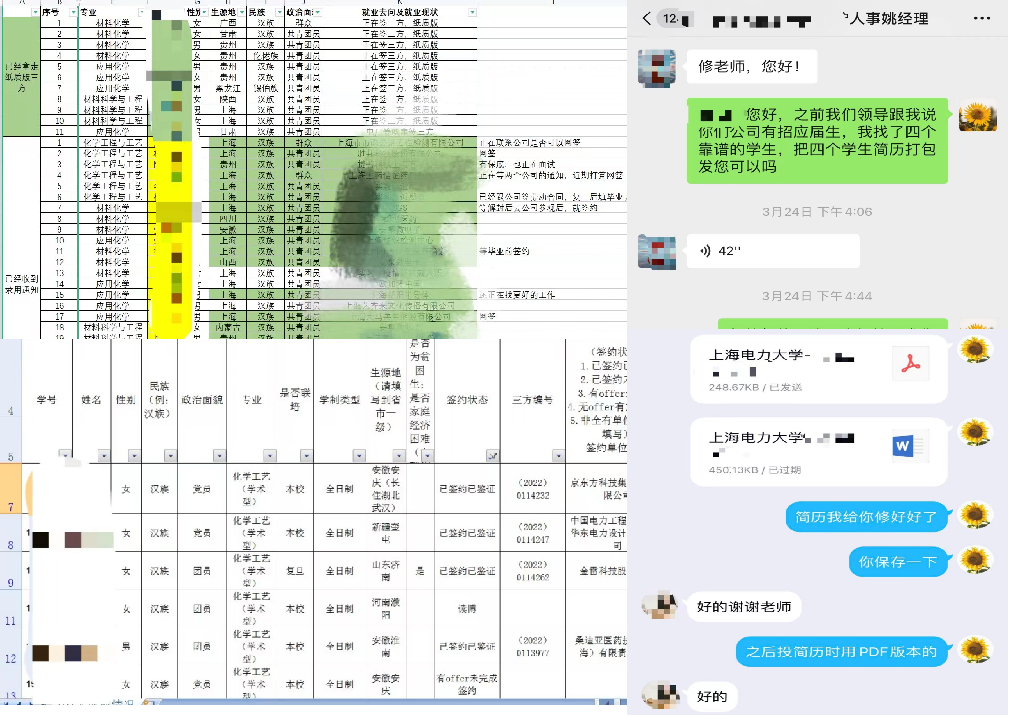Open the chat title '人事姚经理'

[889, 19]
